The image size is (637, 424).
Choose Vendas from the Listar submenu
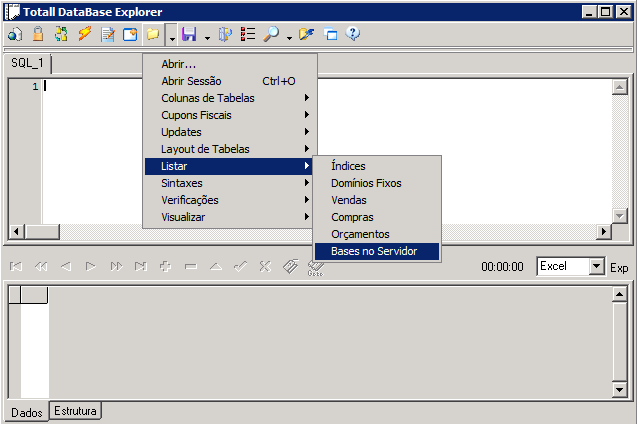click(377, 200)
